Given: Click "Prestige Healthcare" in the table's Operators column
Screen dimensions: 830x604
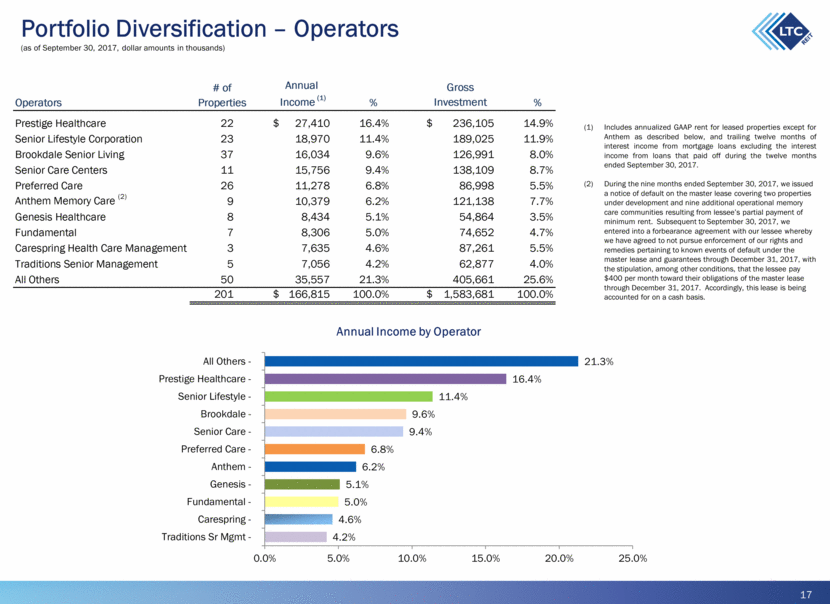Looking at the screenshot, I should 60,123.
